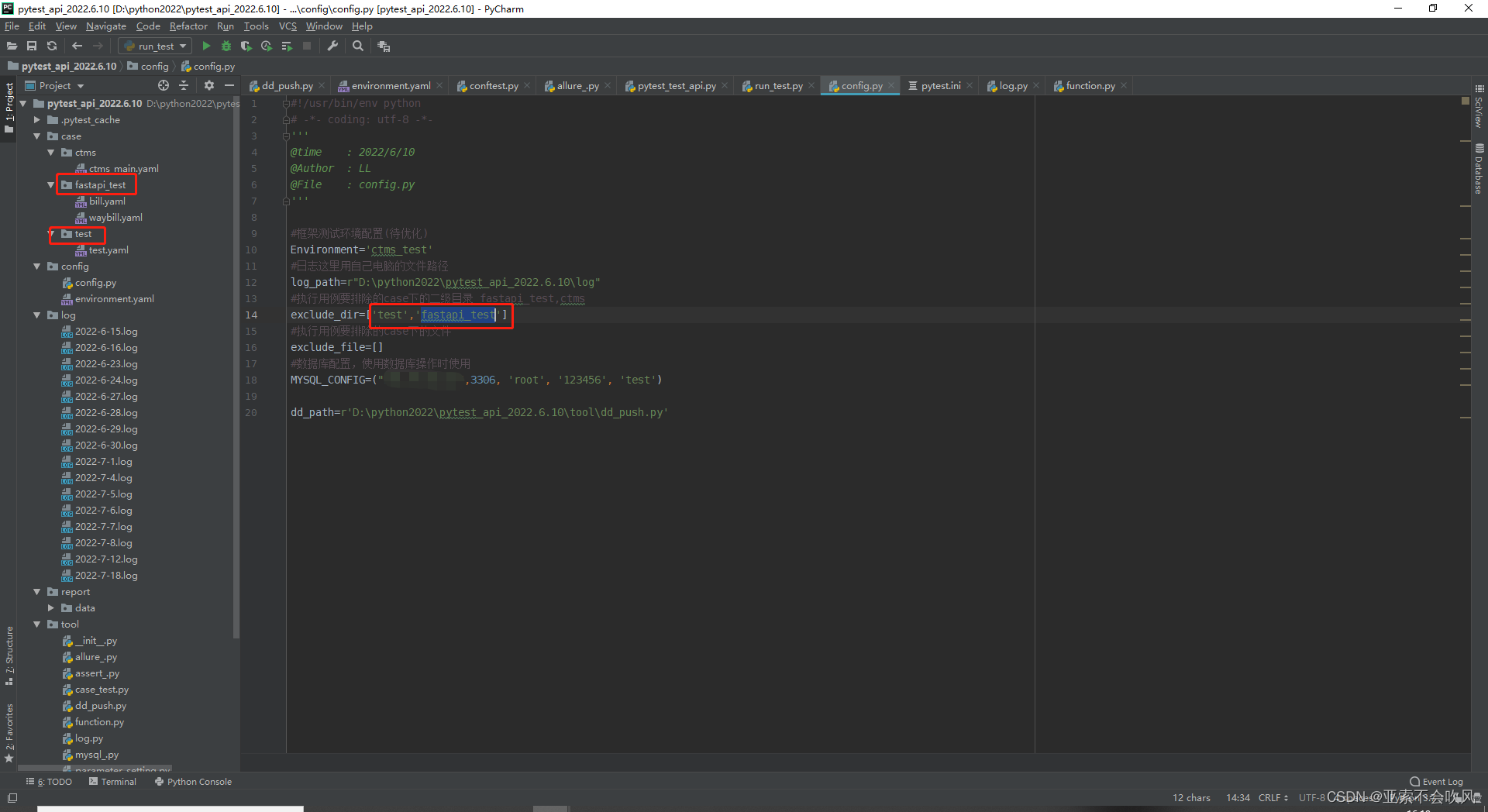
Task: Locate current file with the crosshair icon
Action: (x=164, y=85)
